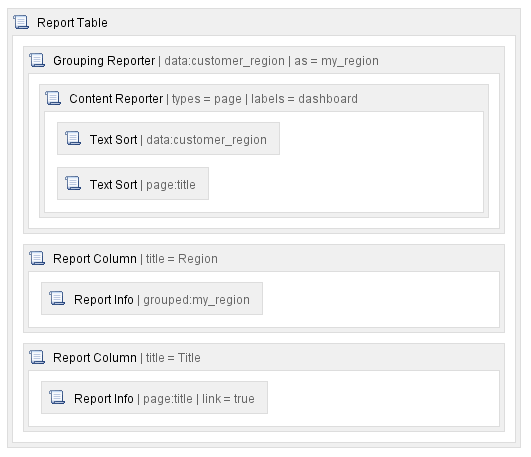Click the icon beside Text Sort data:customer_region
Screen dimensions: 531x457
pos(73,139)
